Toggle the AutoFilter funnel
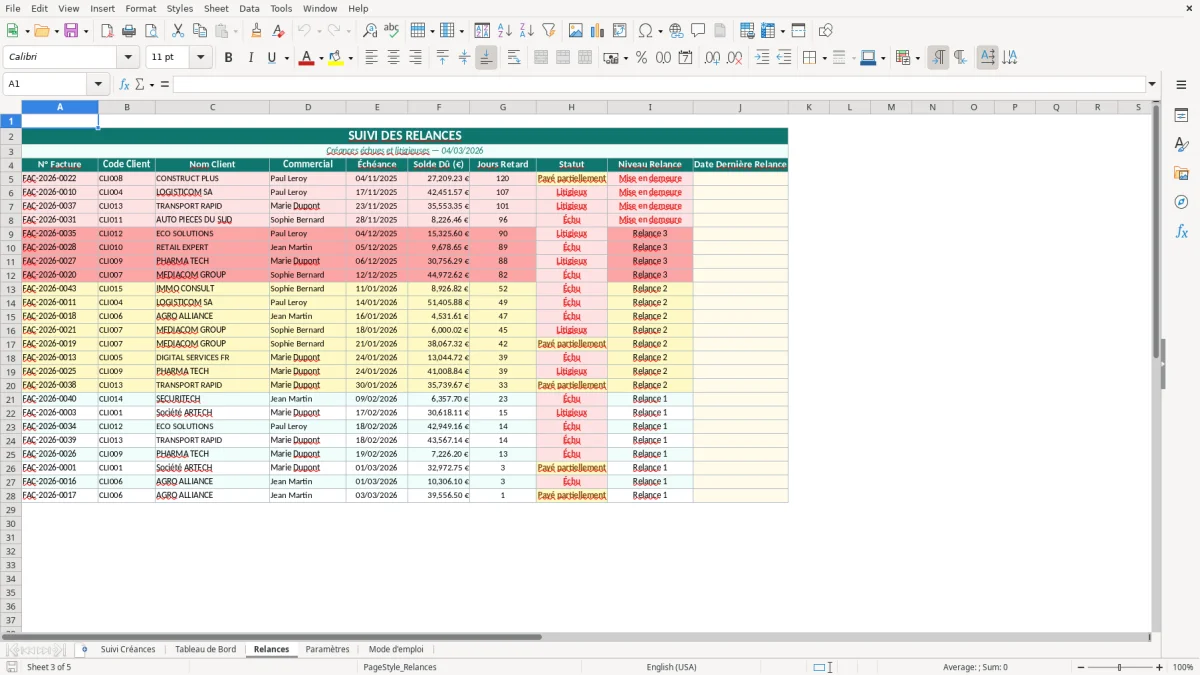Image resolution: width=1200 pixels, height=675 pixels. pos(548,31)
